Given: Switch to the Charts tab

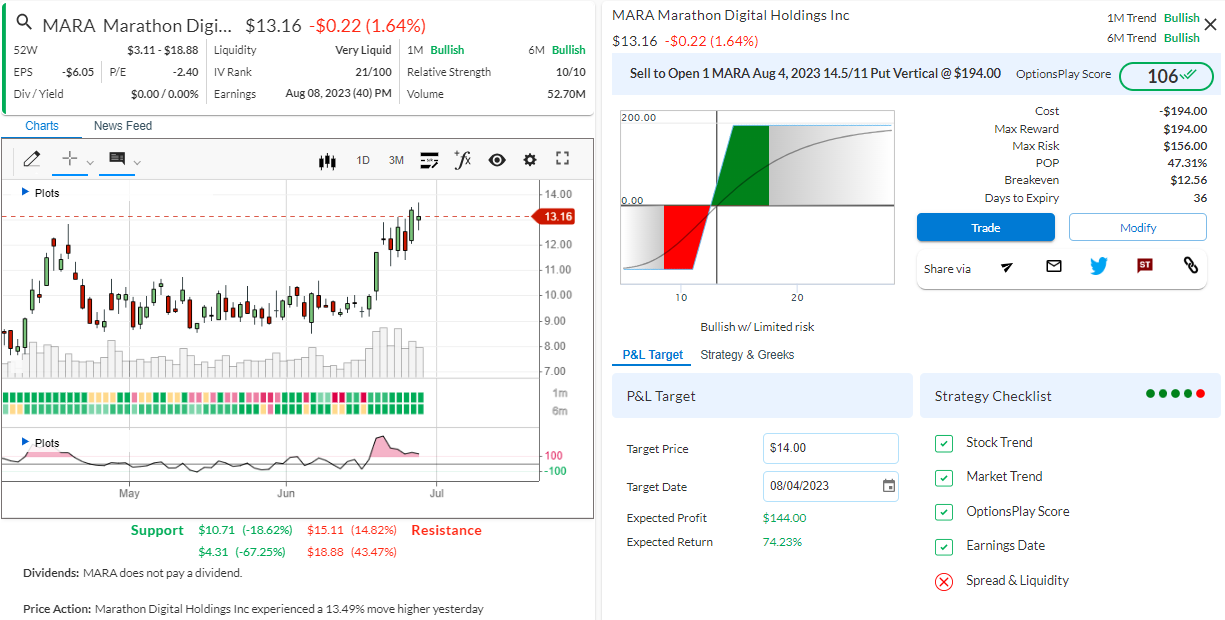Looking at the screenshot, I should pos(42,126).
